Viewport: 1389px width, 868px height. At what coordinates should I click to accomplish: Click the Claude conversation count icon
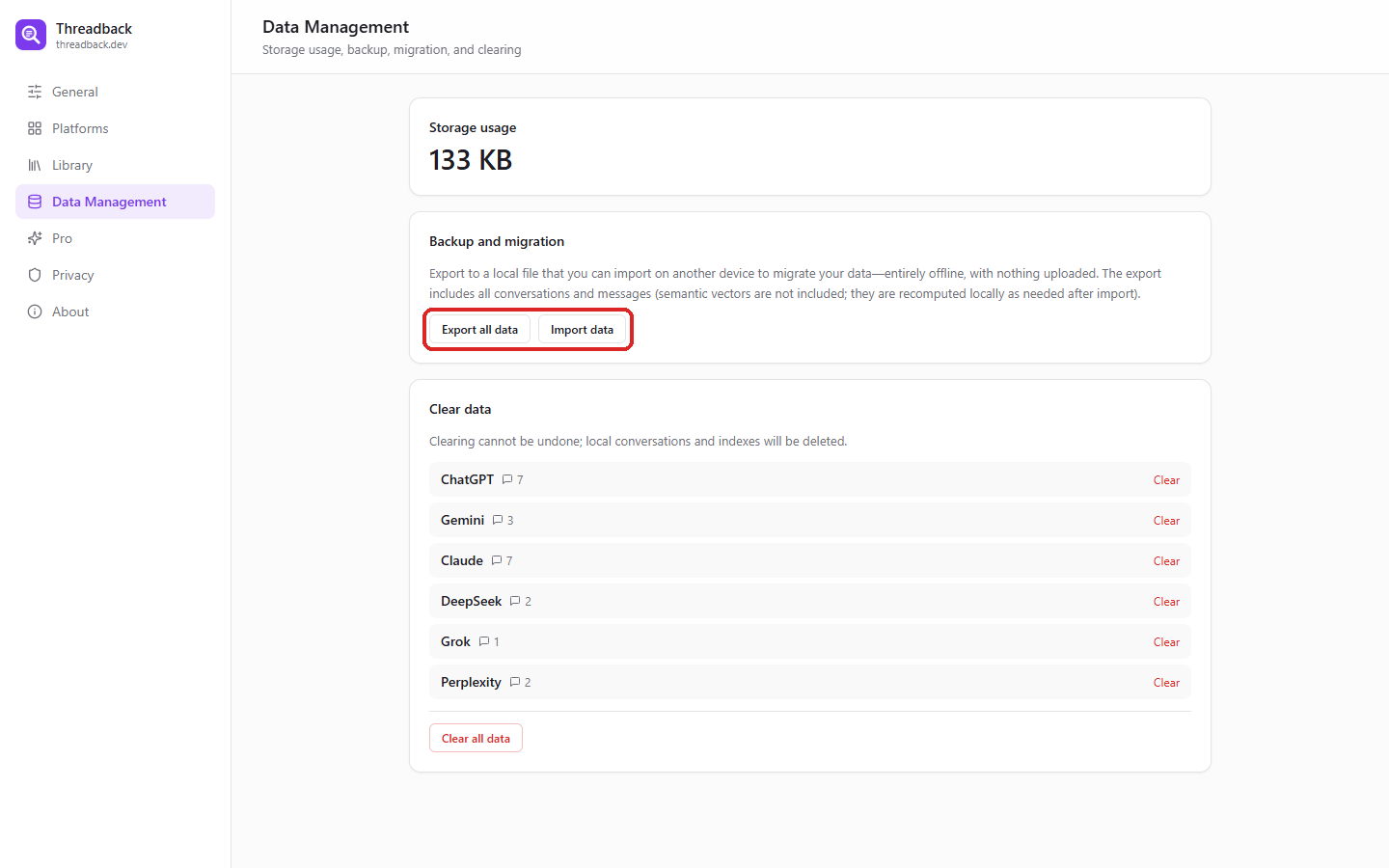pos(497,560)
